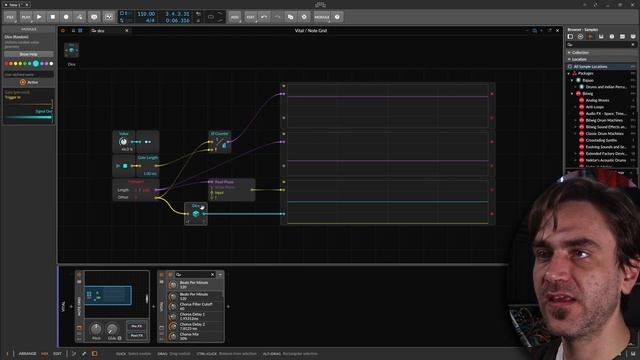
Task: Click the Pitch knob on Note Grid
Action: coord(96,329)
